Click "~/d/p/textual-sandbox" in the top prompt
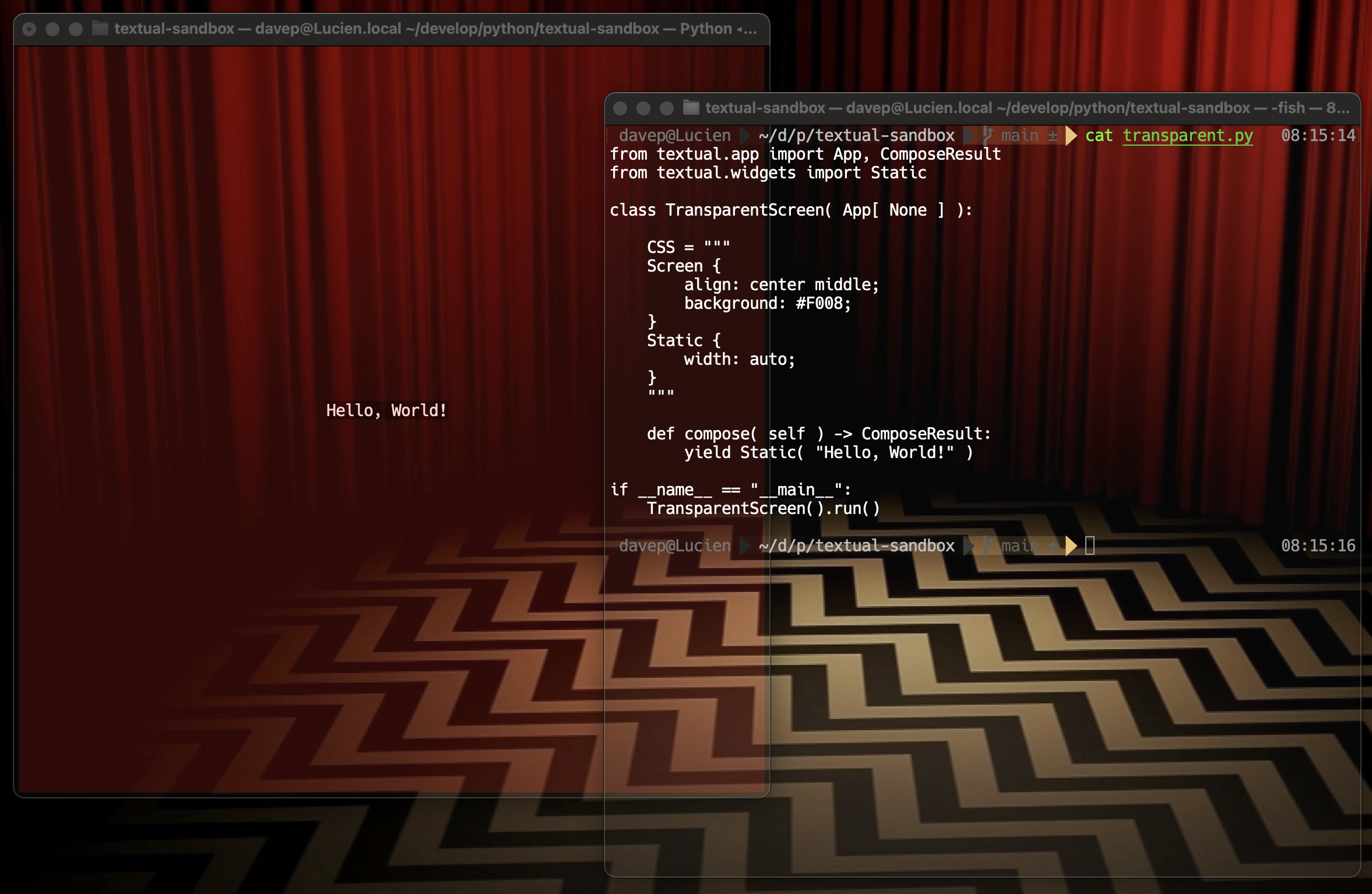Image resolution: width=1372 pixels, height=894 pixels. tap(857, 136)
